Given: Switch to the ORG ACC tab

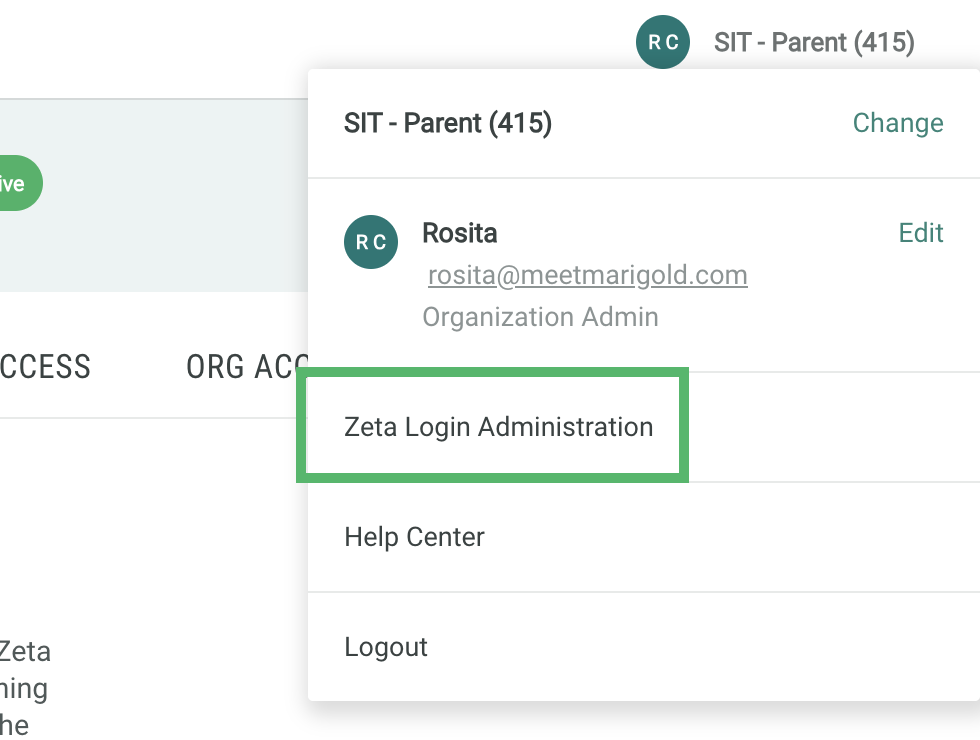Looking at the screenshot, I should [245, 367].
